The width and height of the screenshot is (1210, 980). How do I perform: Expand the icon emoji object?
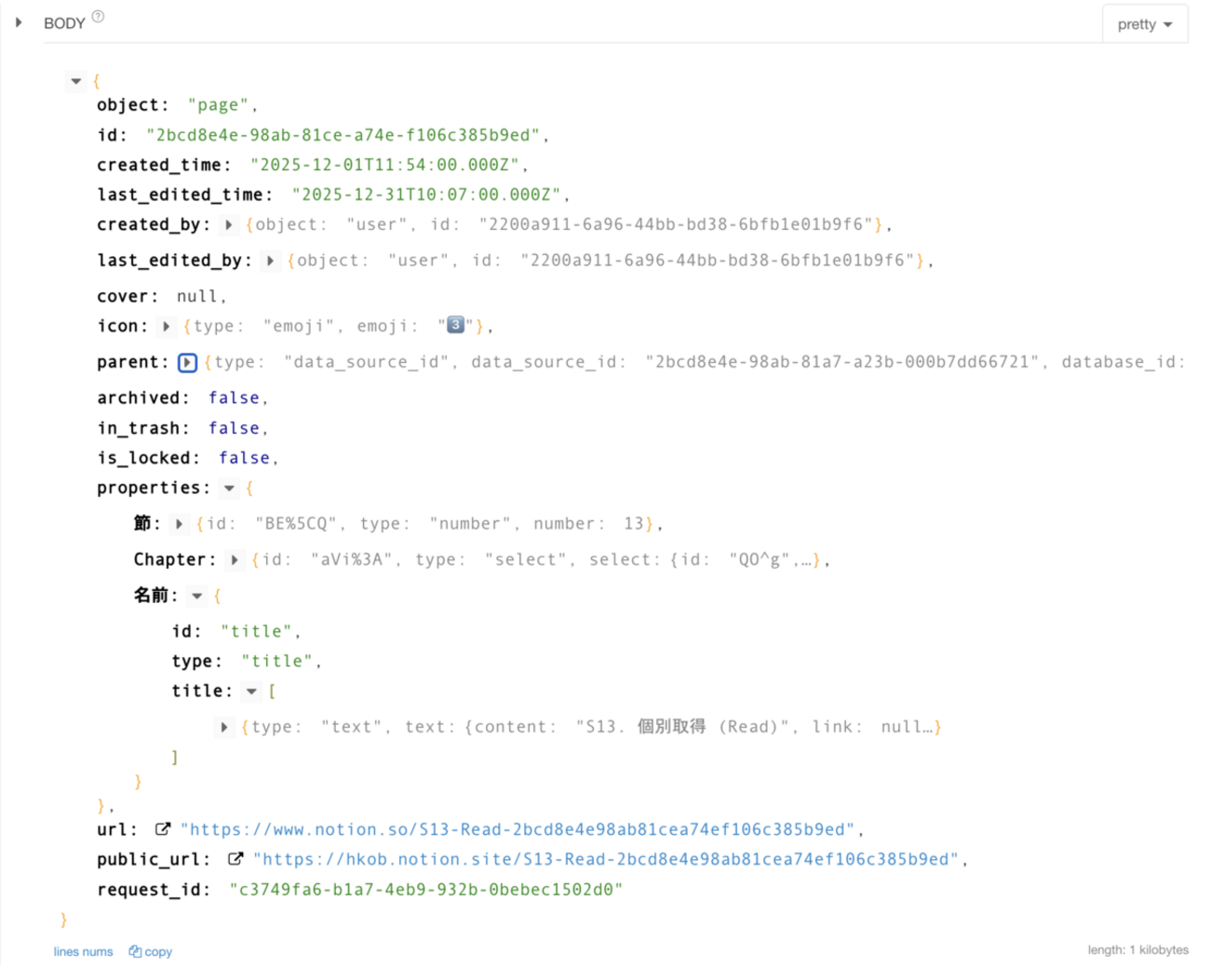pos(168,325)
